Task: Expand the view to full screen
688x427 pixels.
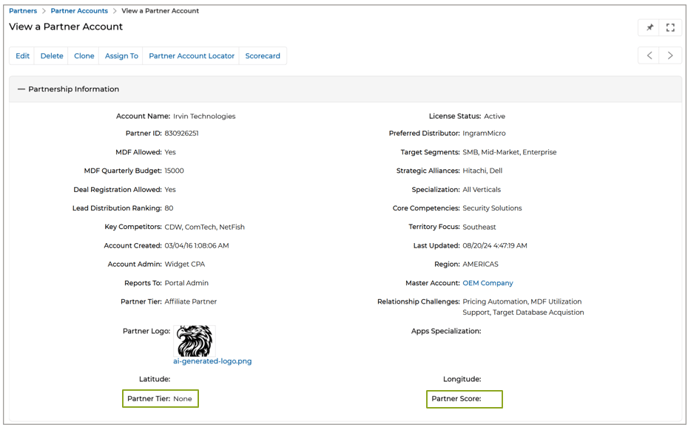Action: pyautogui.click(x=670, y=27)
